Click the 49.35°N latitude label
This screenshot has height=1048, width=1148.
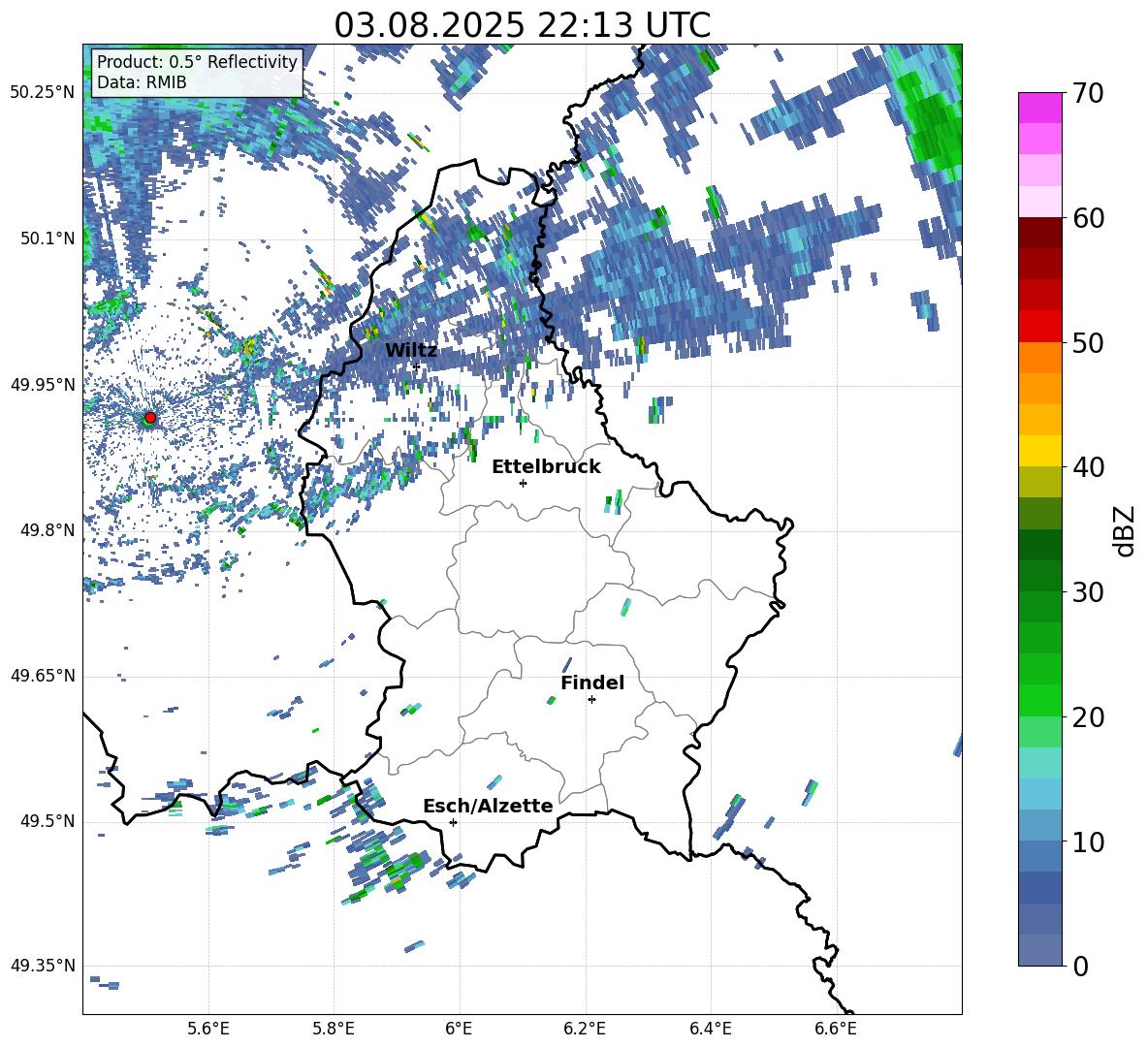42,967
